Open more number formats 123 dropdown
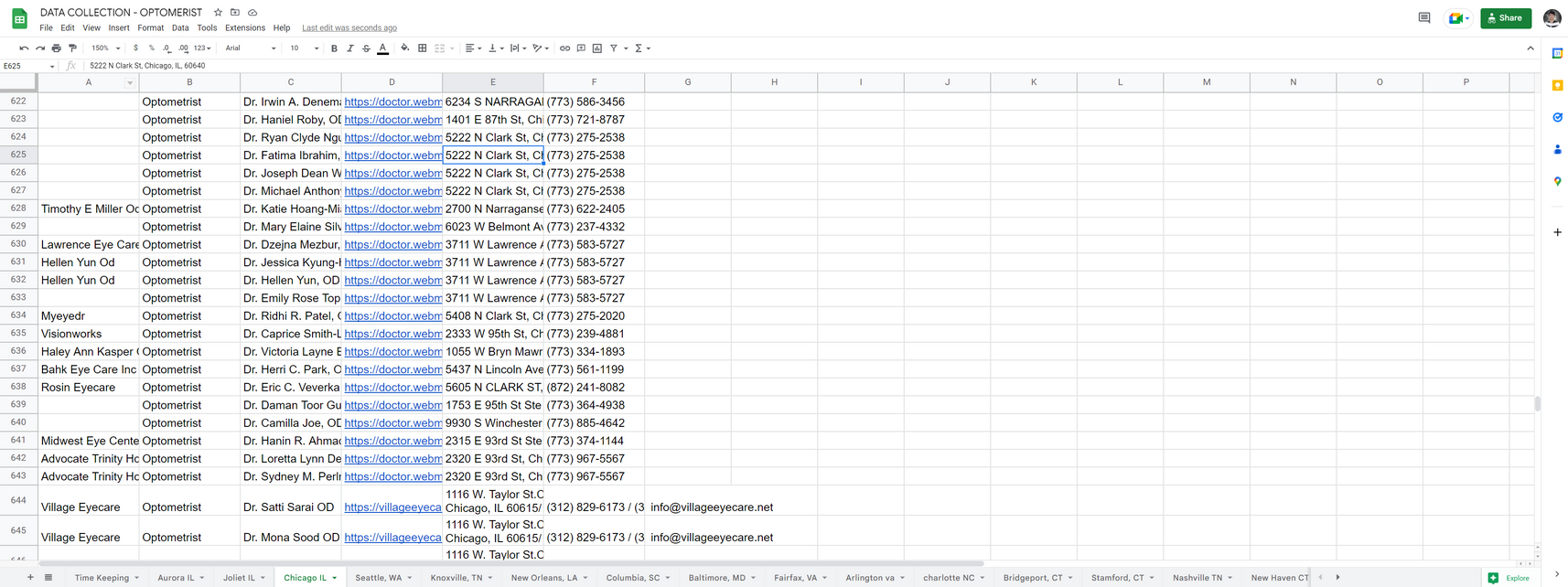This screenshot has width=1568, height=587. [202, 48]
